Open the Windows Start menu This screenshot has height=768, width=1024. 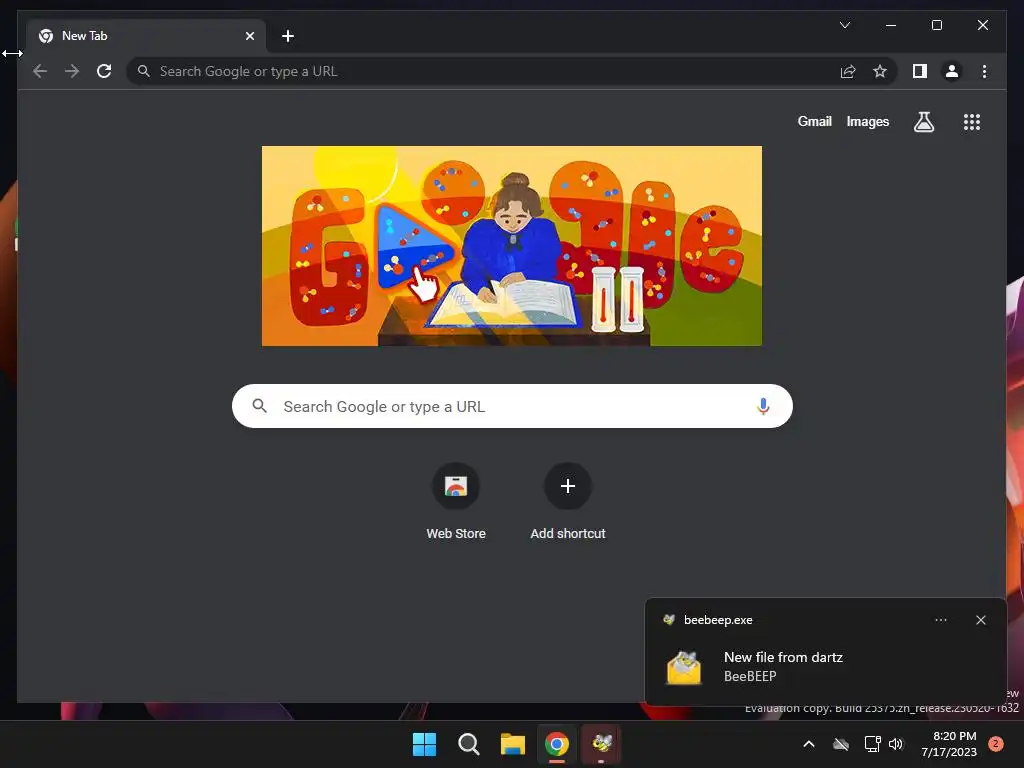[x=424, y=744]
